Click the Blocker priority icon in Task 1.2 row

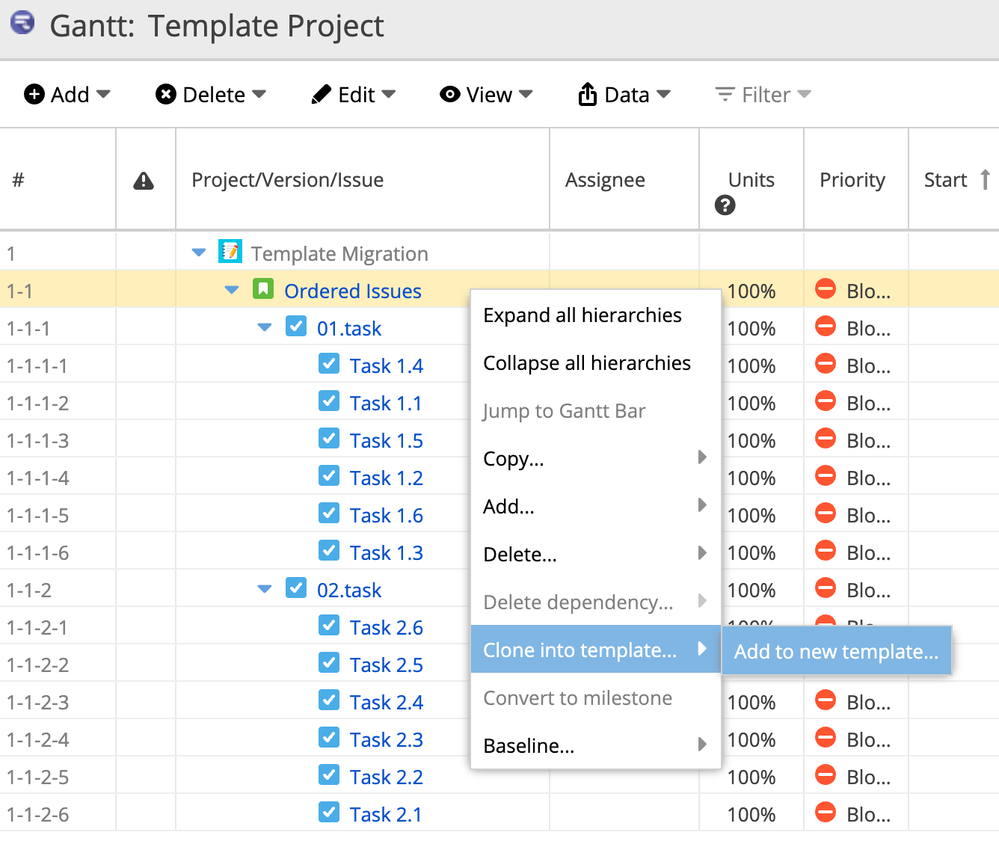(825, 476)
